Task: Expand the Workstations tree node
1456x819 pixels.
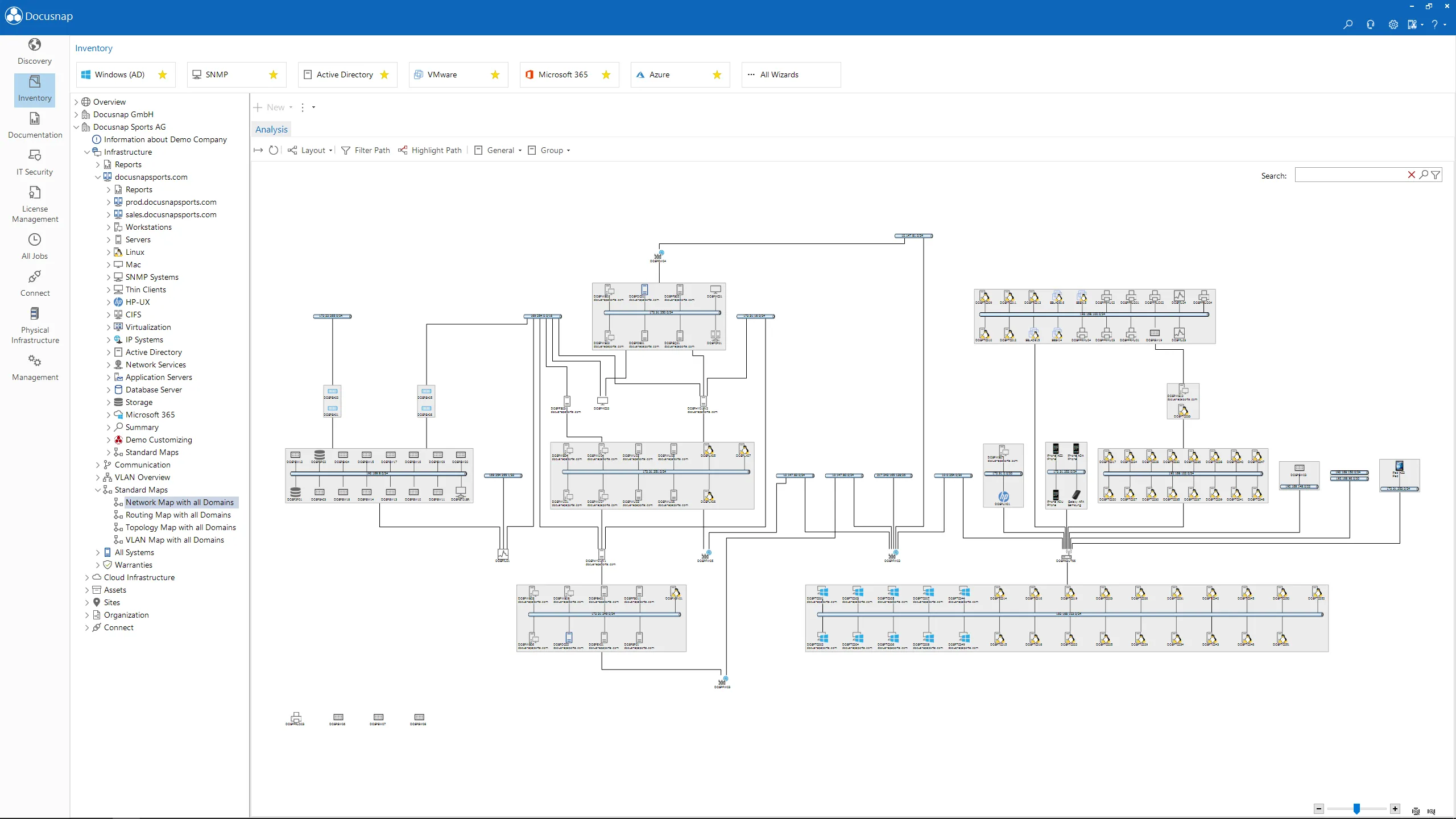Action: (109, 227)
